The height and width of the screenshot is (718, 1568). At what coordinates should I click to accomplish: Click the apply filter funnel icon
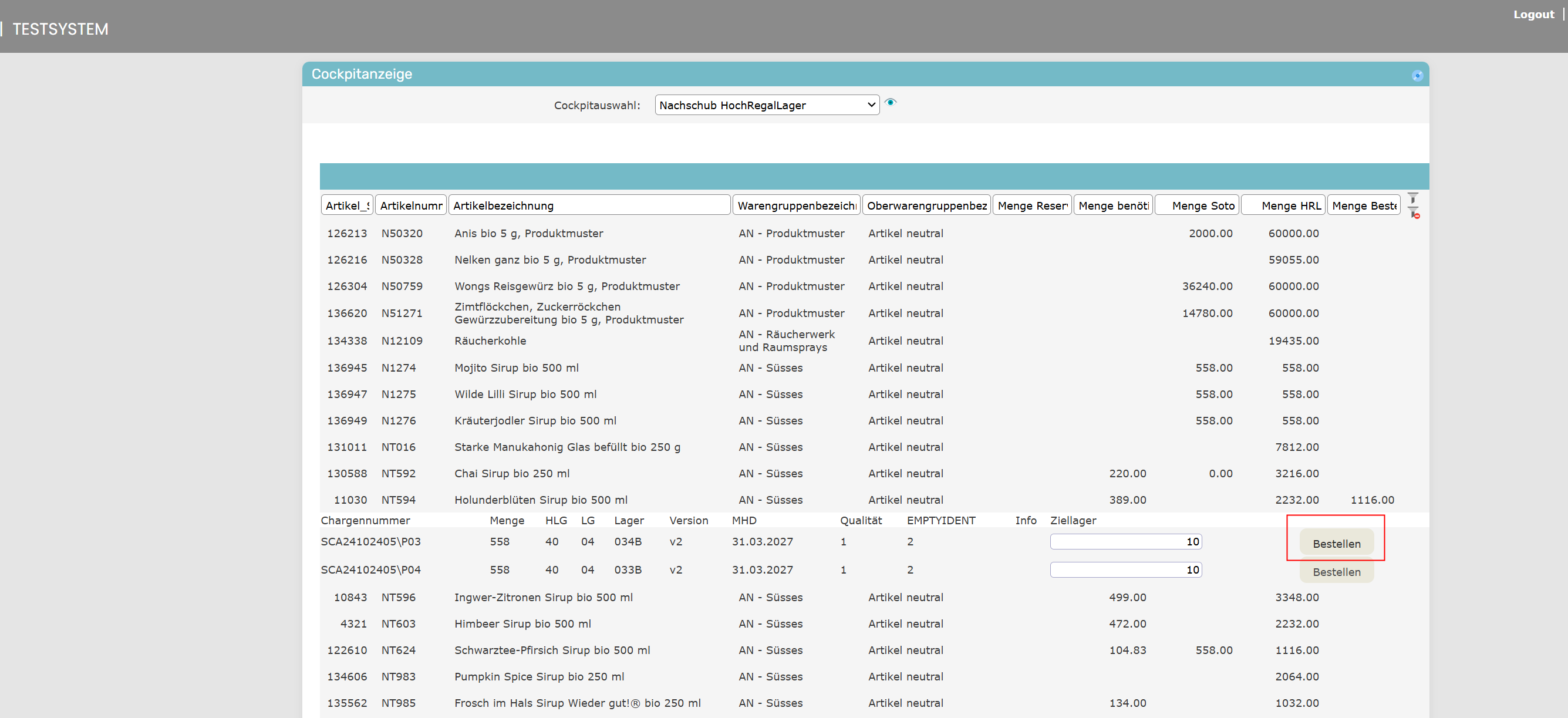point(1413,199)
